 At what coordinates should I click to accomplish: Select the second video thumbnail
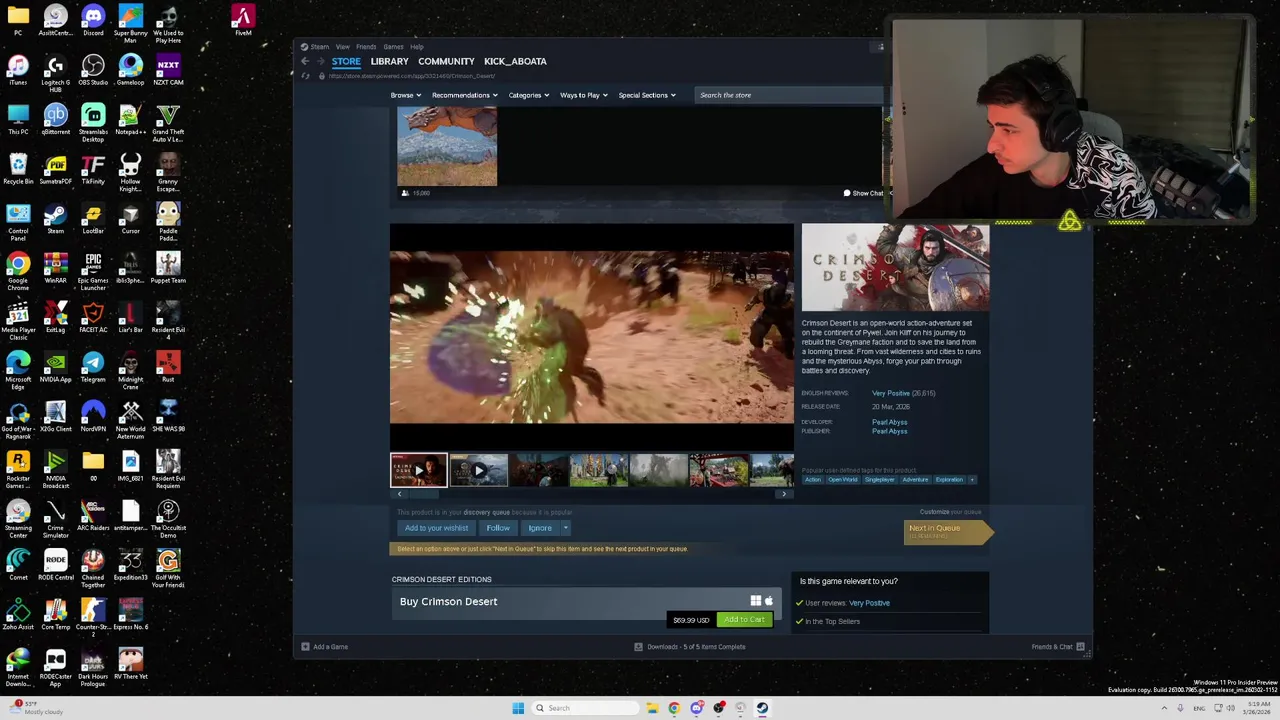tap(478, 470)
